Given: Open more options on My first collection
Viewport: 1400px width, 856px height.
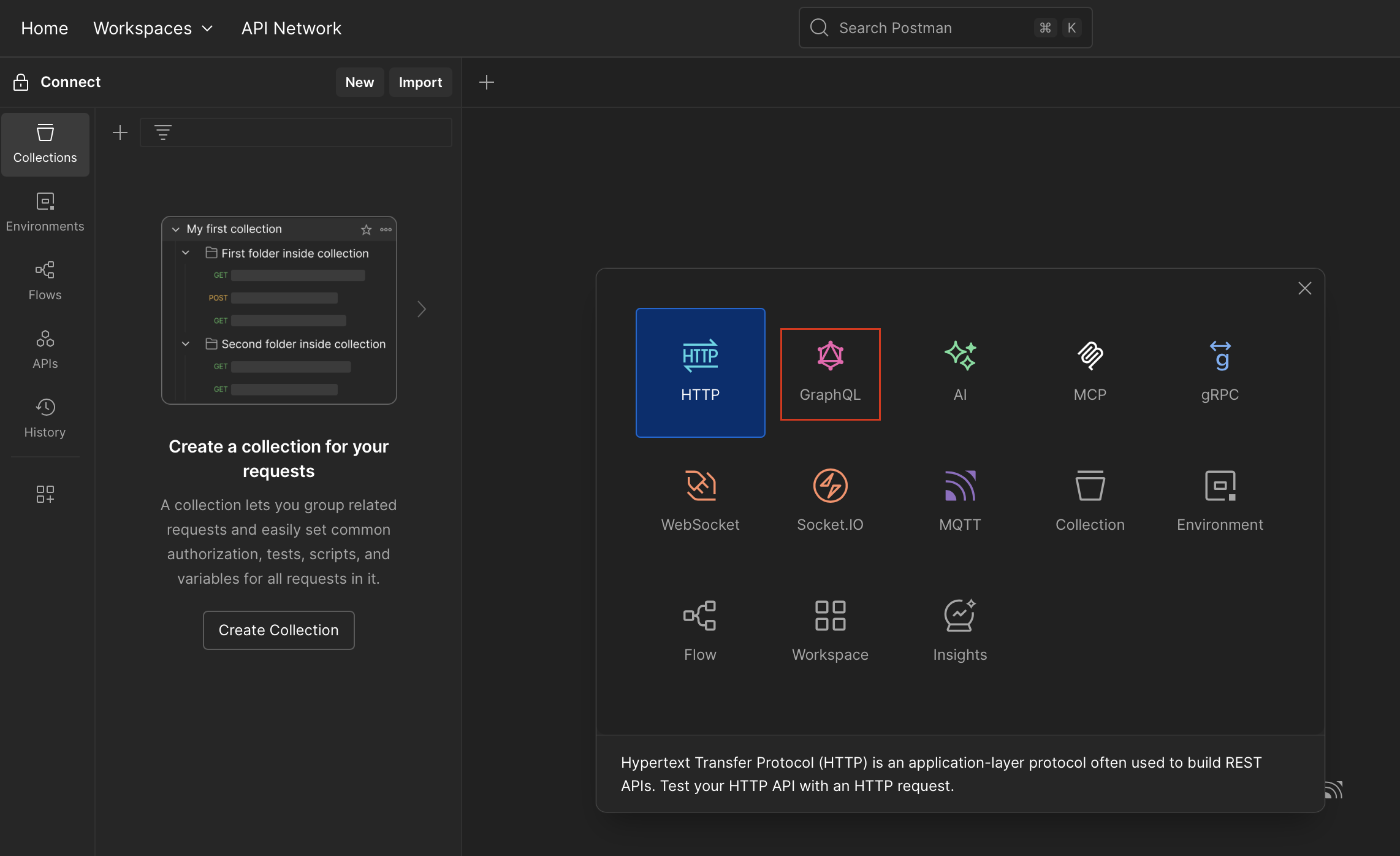Looking at the screenshot, I should 386,229.
